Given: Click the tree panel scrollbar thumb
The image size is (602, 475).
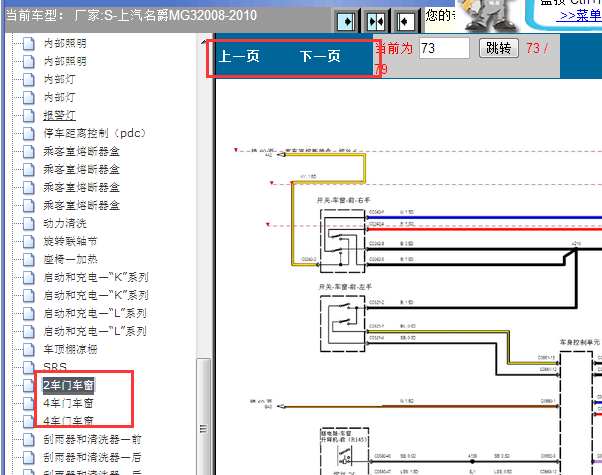Looking at the screenshot, I should (x=203, y=417).
